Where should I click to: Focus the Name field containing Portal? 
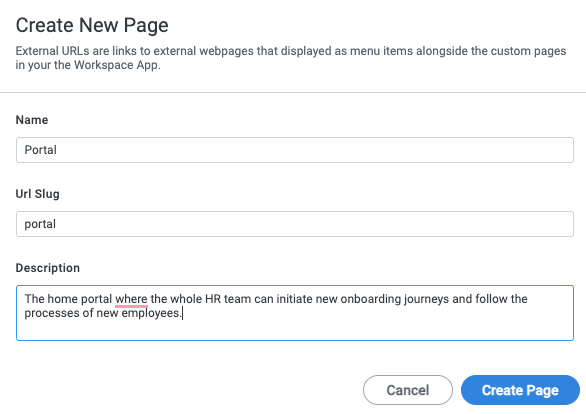[x=295, y=150]
